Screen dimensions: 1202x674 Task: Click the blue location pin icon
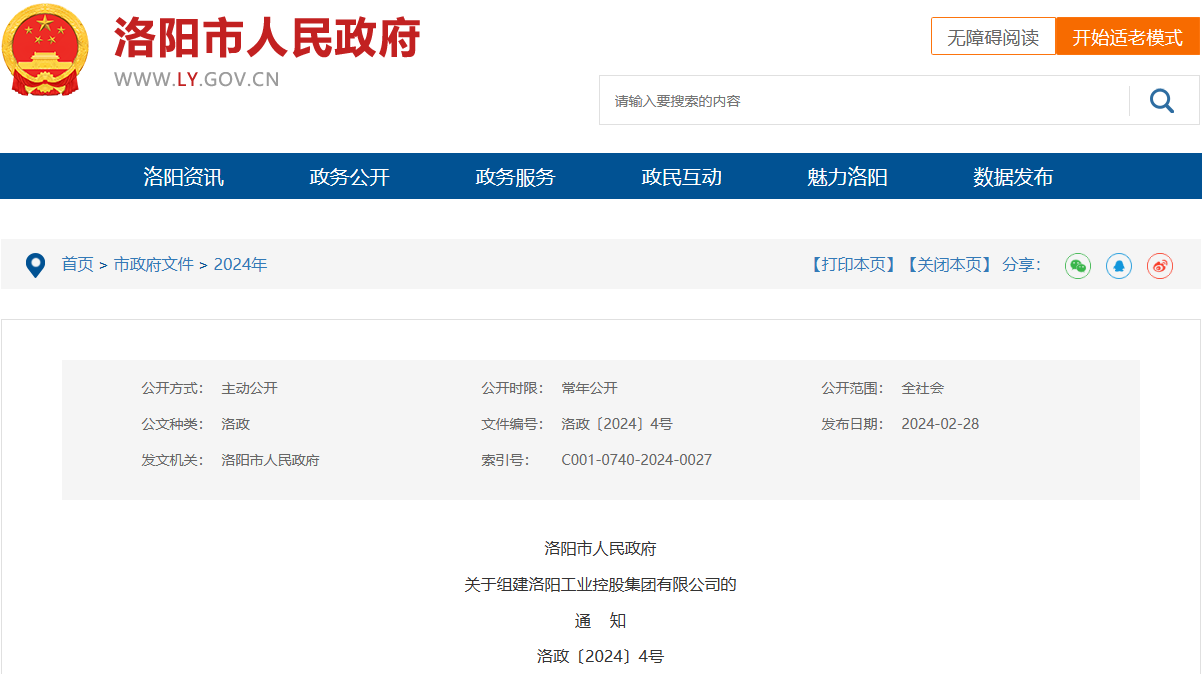click(36, 265)
